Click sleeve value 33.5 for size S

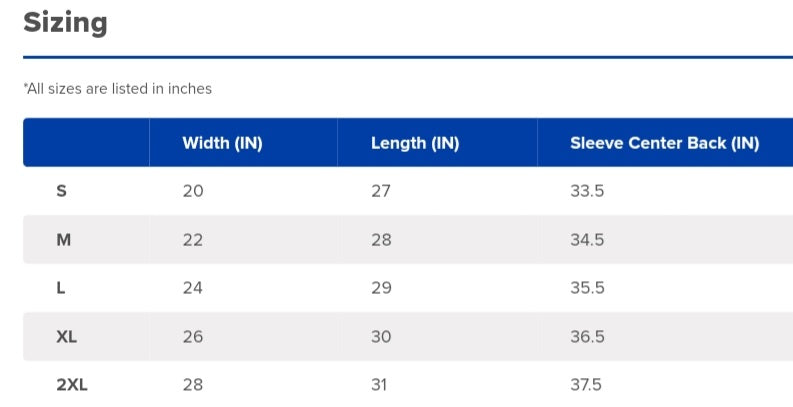(587, 191)
